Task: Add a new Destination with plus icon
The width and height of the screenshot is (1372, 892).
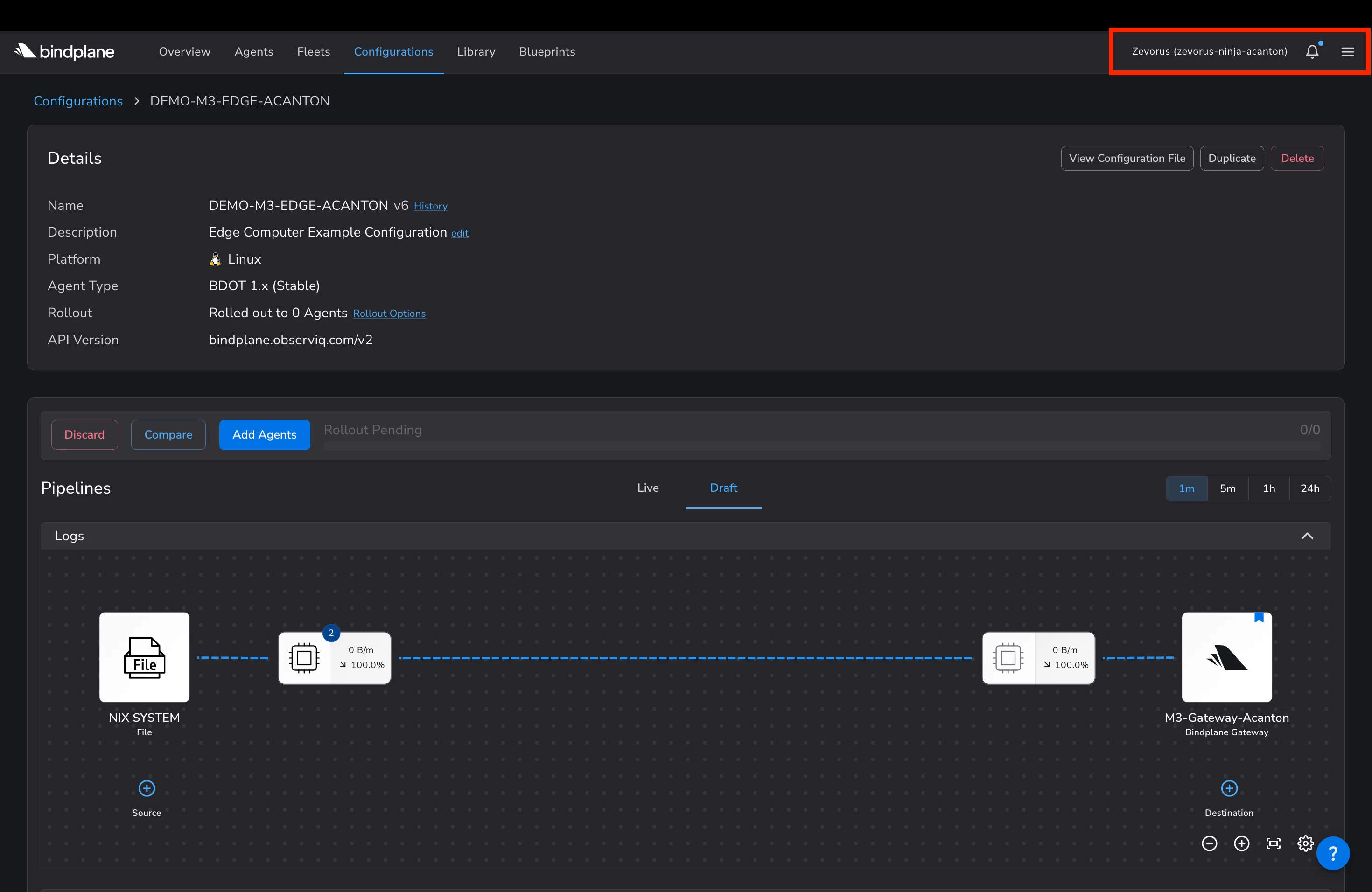Action: (x=1230, y=788)
